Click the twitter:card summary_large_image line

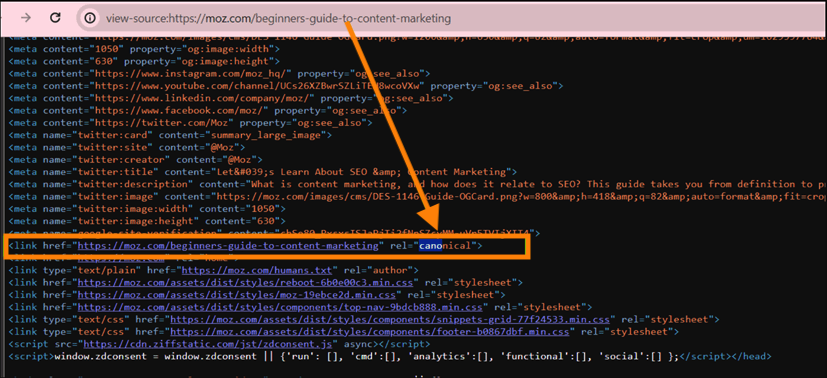click(170, 135)
